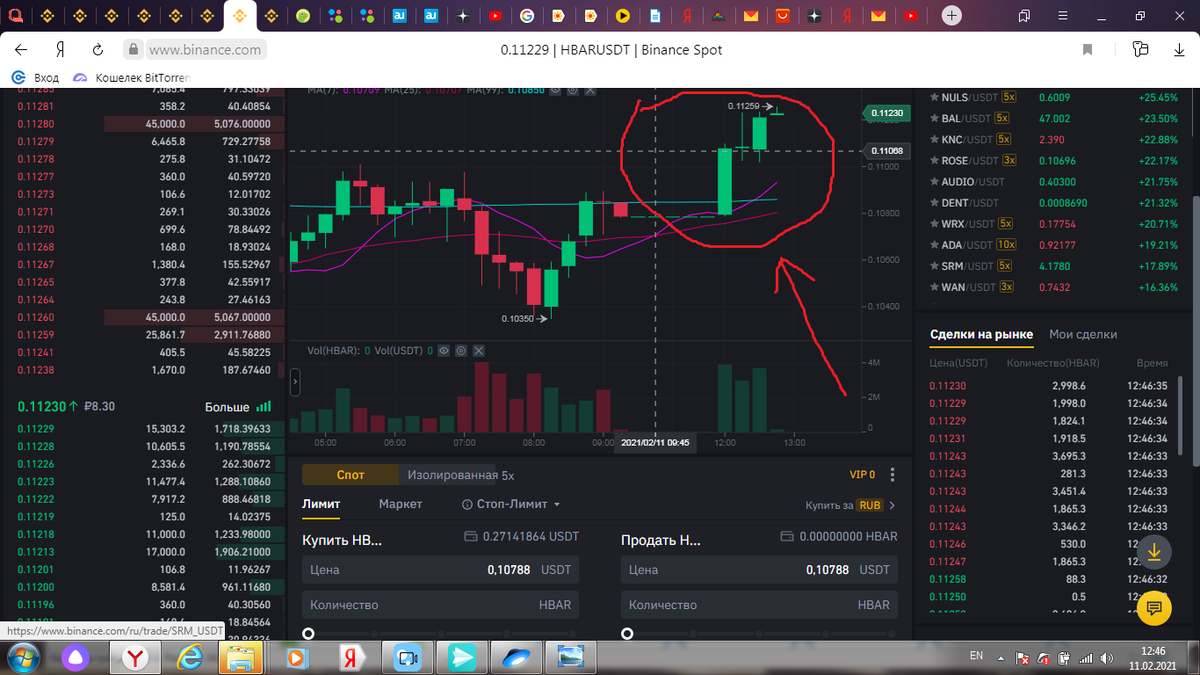The height and width of the screenshot is (675, 1200).
Task: Go back with browser back arrow
Action: pyautogui.click(x=21, y=50)
